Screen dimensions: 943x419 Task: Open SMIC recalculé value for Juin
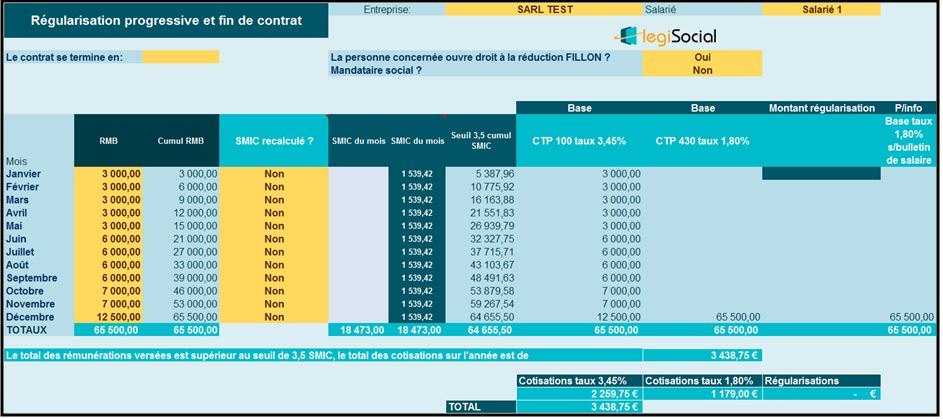(274, 239)
